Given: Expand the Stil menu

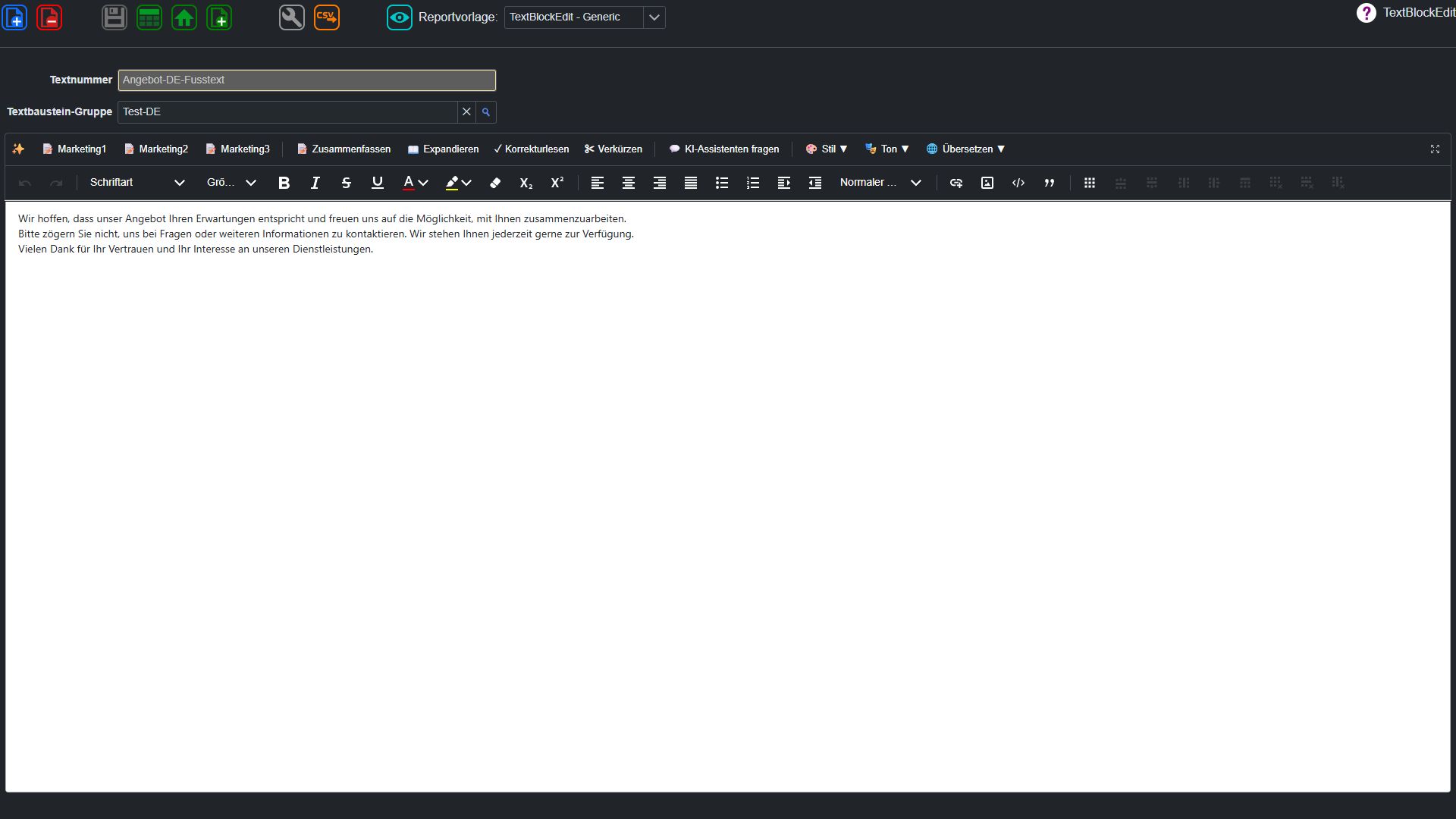Looking at the screenshot, I should [827, 149].
